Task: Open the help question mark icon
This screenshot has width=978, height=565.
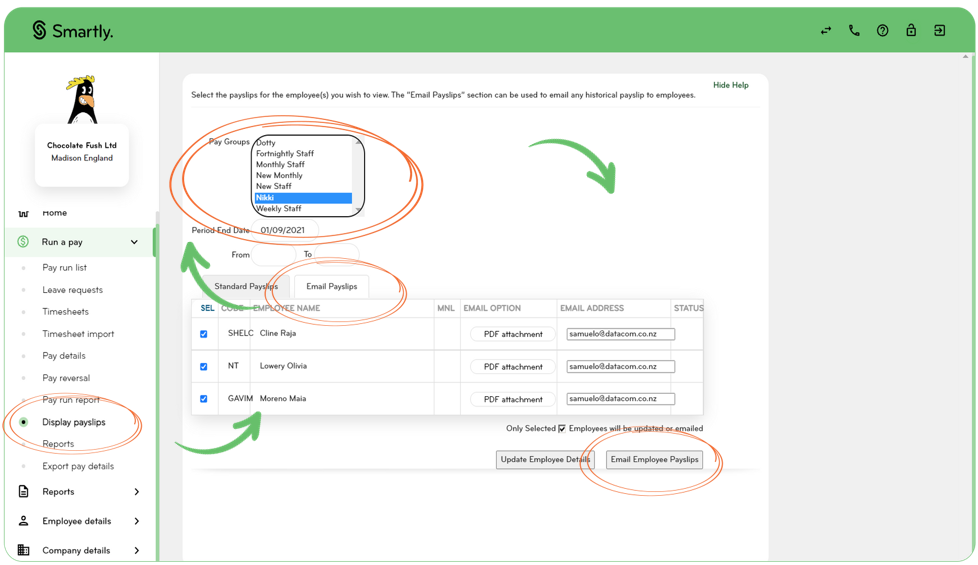Action: click(x=883, y=31)
